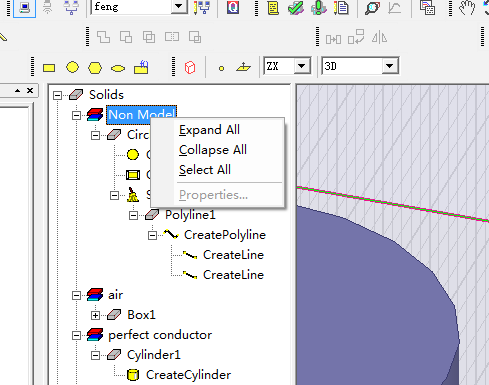This screenshot has width=489, height=385.
Task: Open the 3D movement mode dropdown
Action: point(390,66)
